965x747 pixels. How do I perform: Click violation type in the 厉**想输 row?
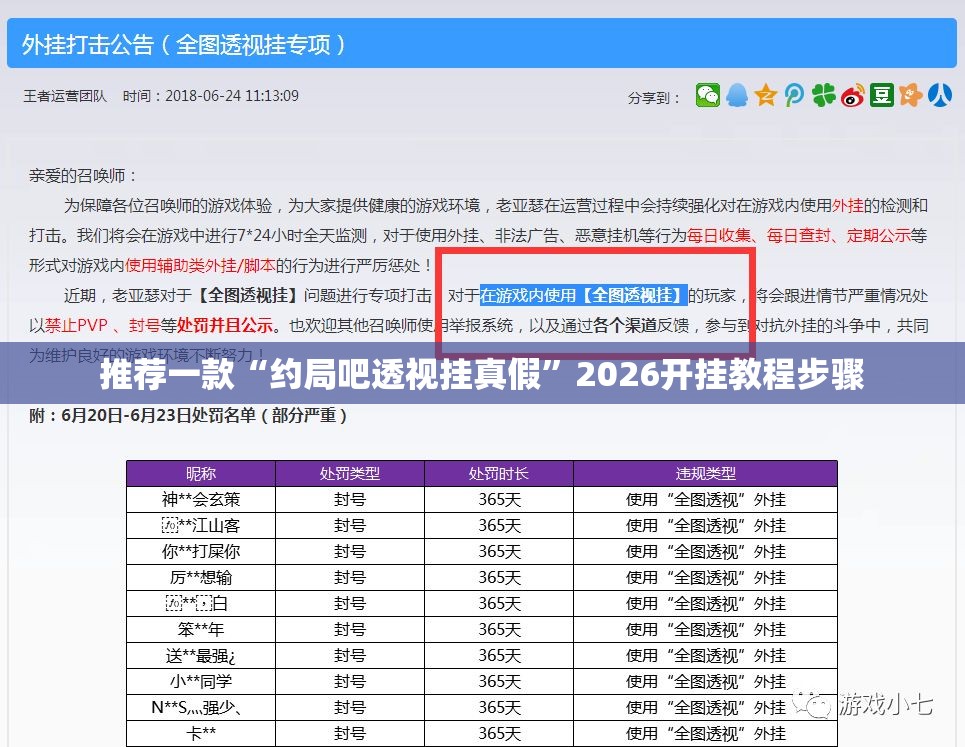coord(705,577)
